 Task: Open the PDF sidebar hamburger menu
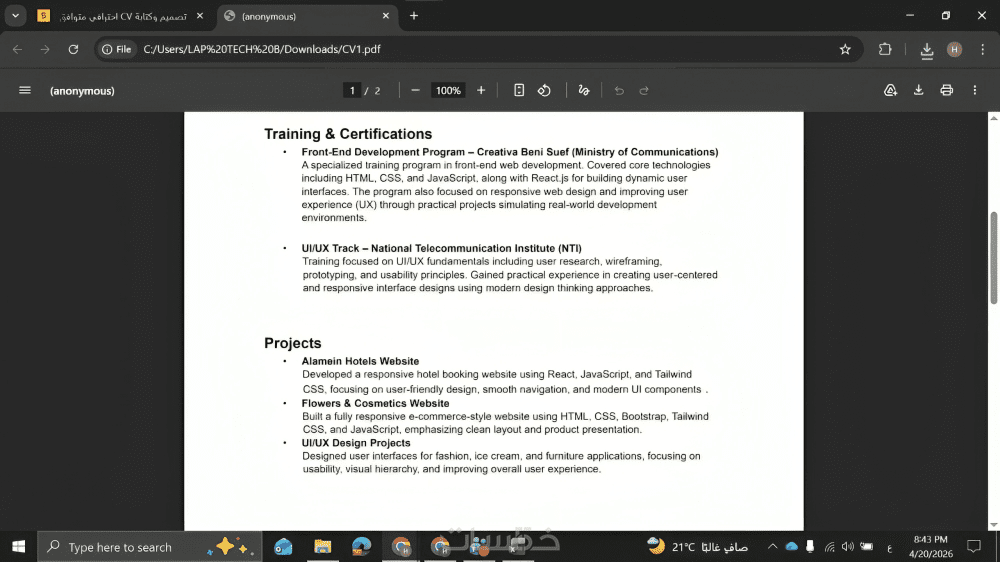(25, 91)
